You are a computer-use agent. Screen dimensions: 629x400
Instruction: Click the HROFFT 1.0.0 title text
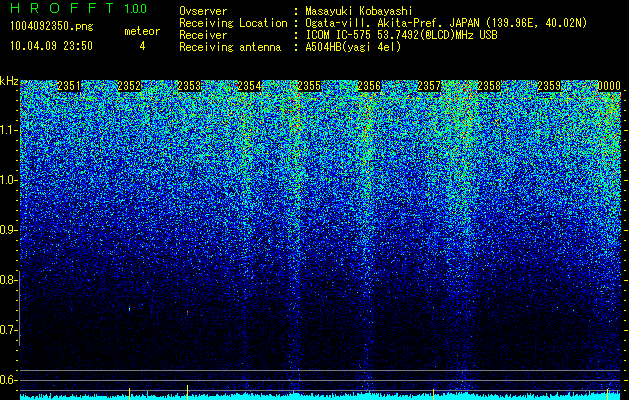coord(79,8)
